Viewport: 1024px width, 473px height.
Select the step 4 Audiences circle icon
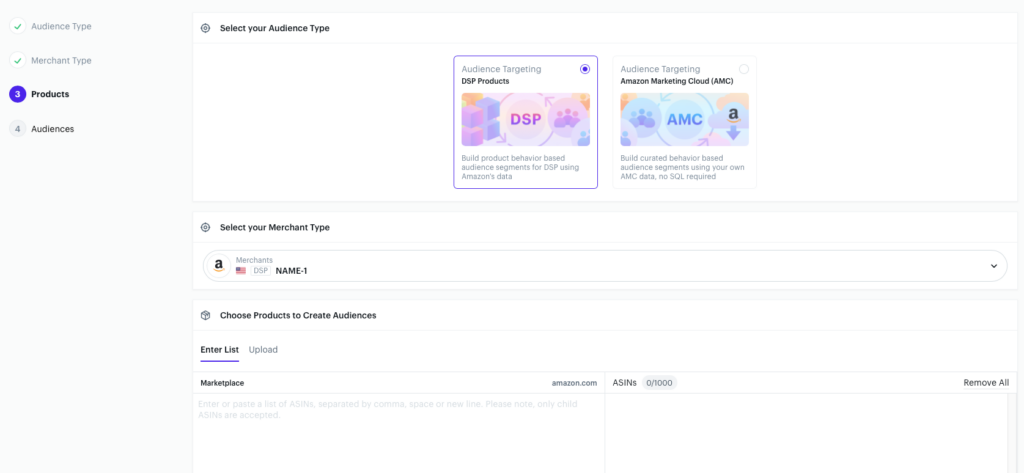click(x=18, y=129)
